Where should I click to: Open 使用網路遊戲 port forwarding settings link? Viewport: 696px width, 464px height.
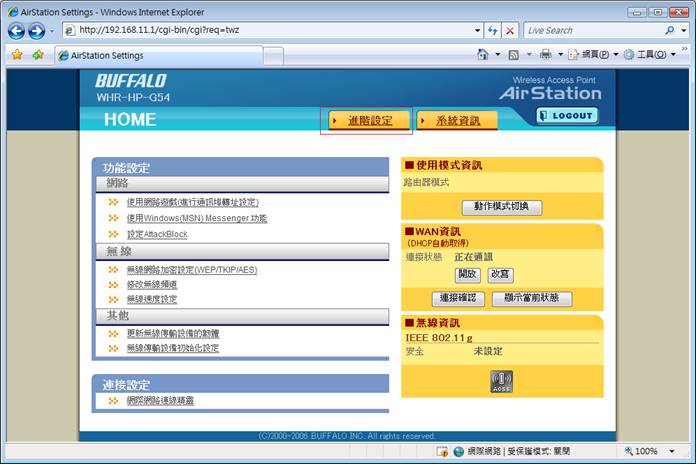(193, 202)
